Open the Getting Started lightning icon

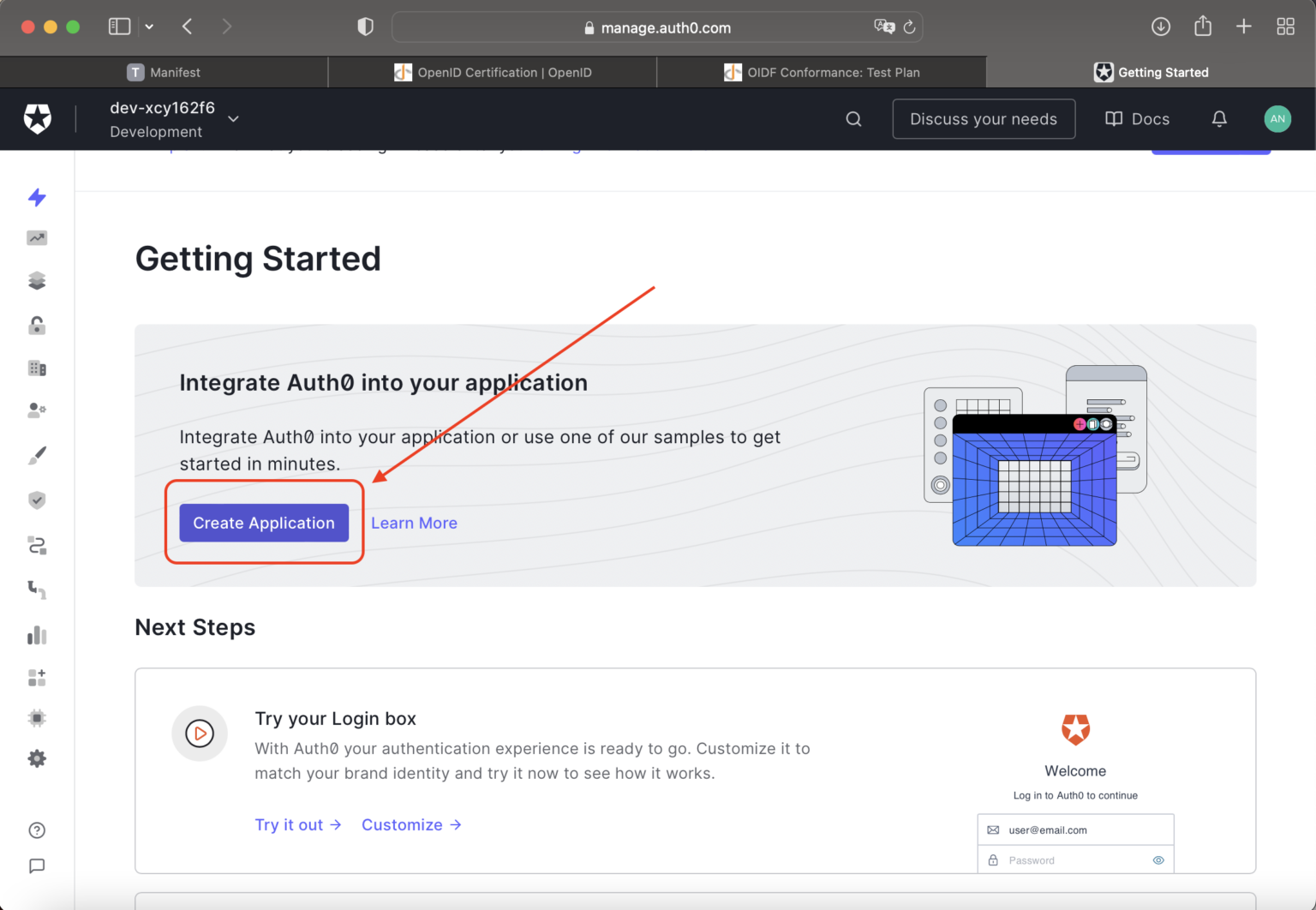point(37,198)
